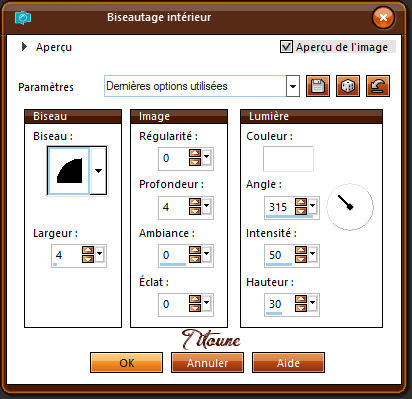Viewport: 412px width, 399px height.
Task: Open the Régularité slider dropdown arrow
Action: [207, 157]
